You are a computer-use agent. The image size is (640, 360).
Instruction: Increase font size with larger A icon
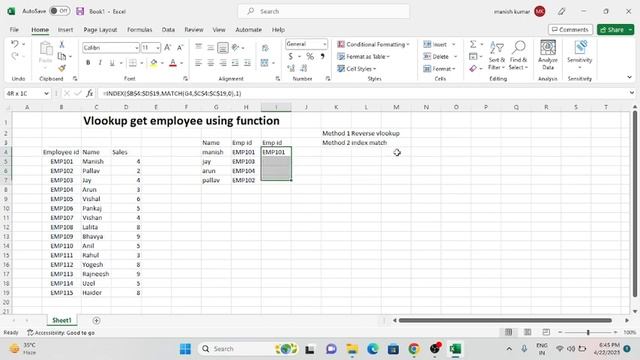point(167,48)
